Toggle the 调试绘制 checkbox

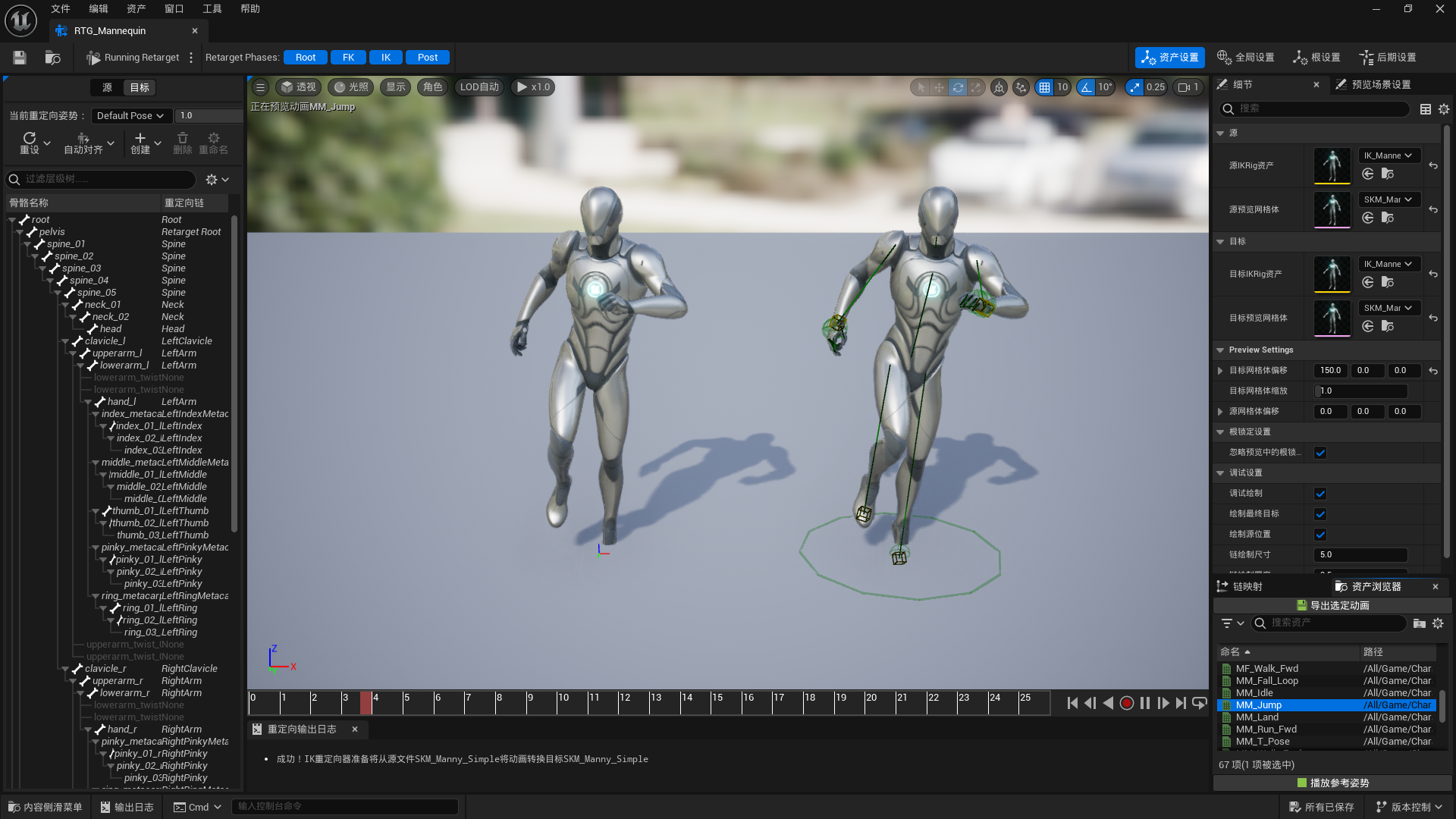[x=1320, y=494]
